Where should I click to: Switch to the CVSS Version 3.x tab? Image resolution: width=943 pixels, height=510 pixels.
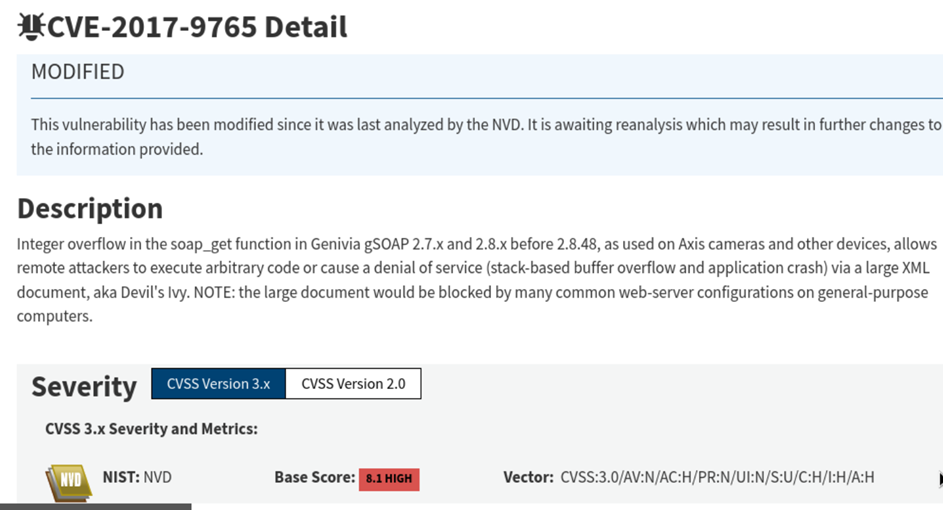(x=218, y=384)
